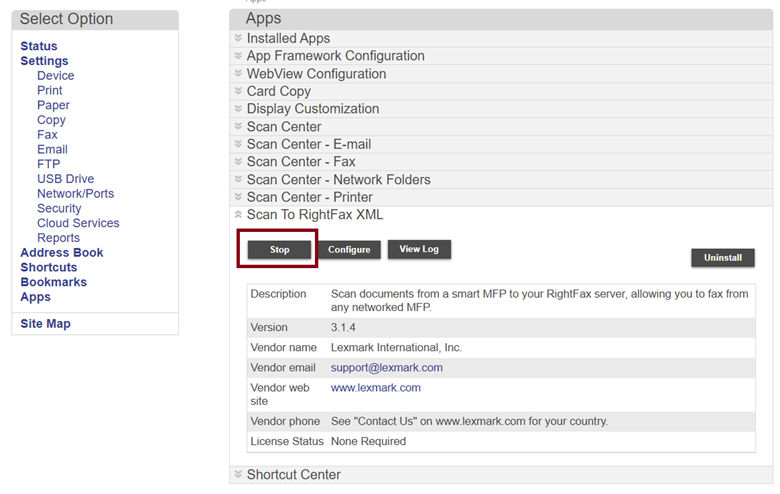Viewport: 780px width, 494px height.
Task: Collapse the Scan To RightFax XML section
Action: point(314,215)
